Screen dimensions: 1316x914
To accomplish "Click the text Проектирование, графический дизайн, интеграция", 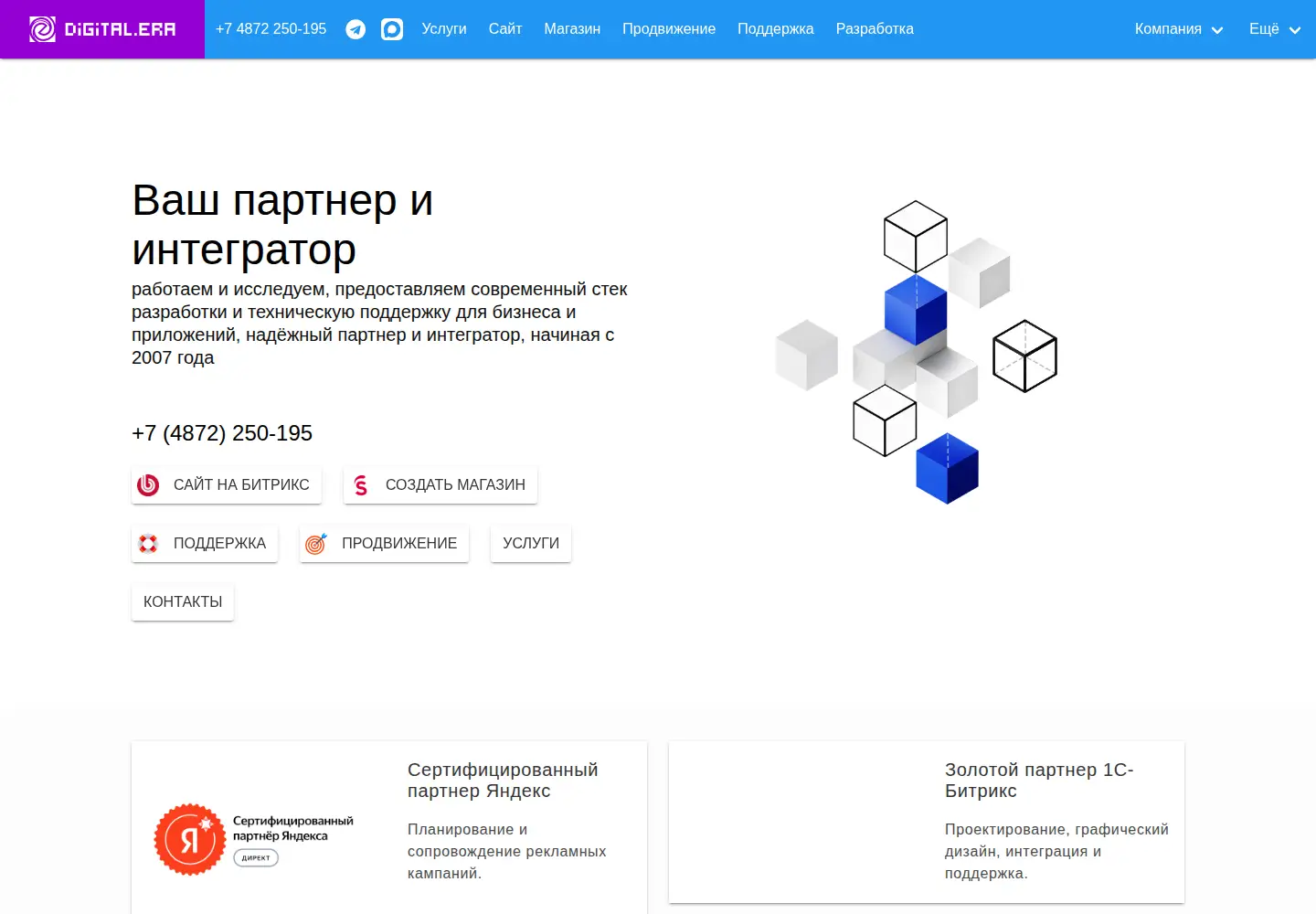I will pos(1056,852).
